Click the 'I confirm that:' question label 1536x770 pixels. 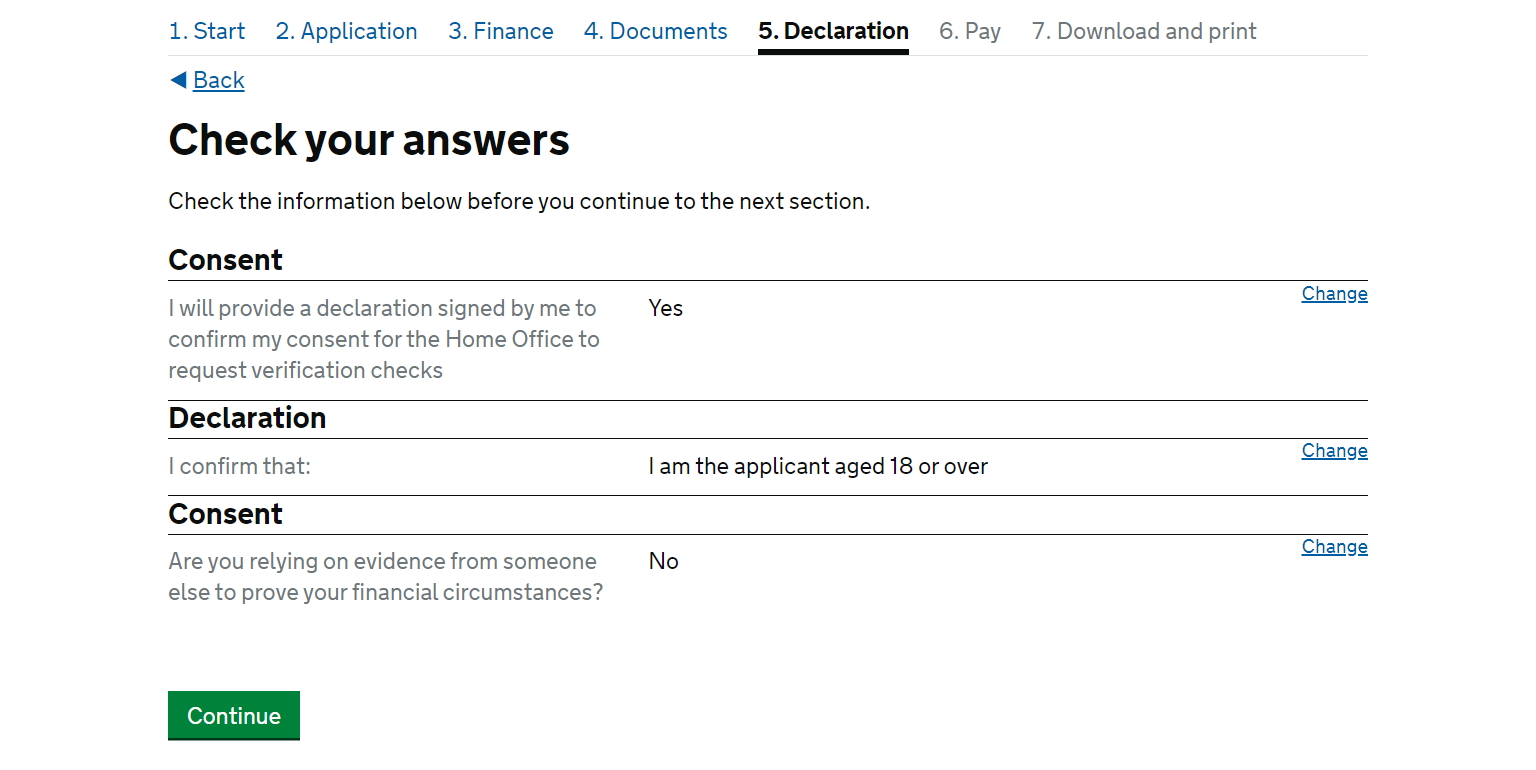(240, 466)
